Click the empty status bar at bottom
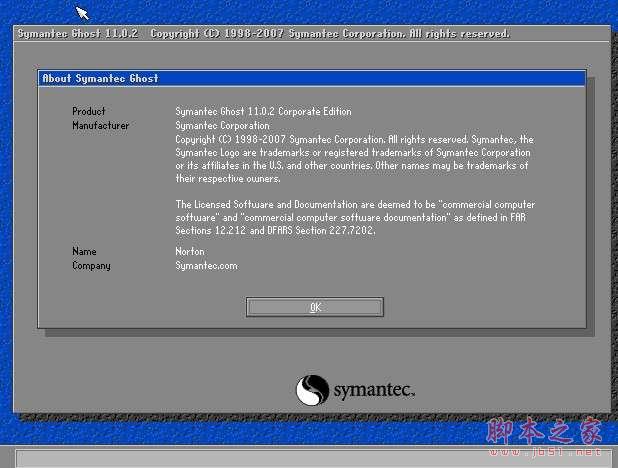 [x=250, y=459]
